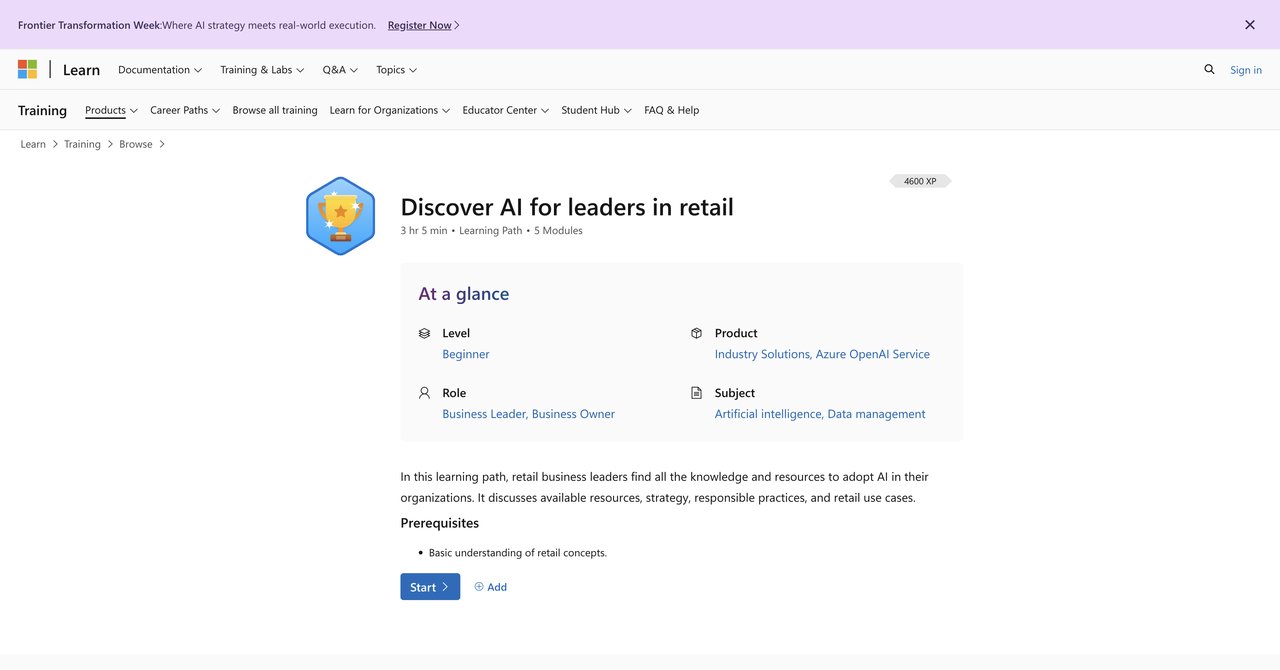Open the Beginner level link
Viewport: 1280px width, 670px height.
pos(466,354)
